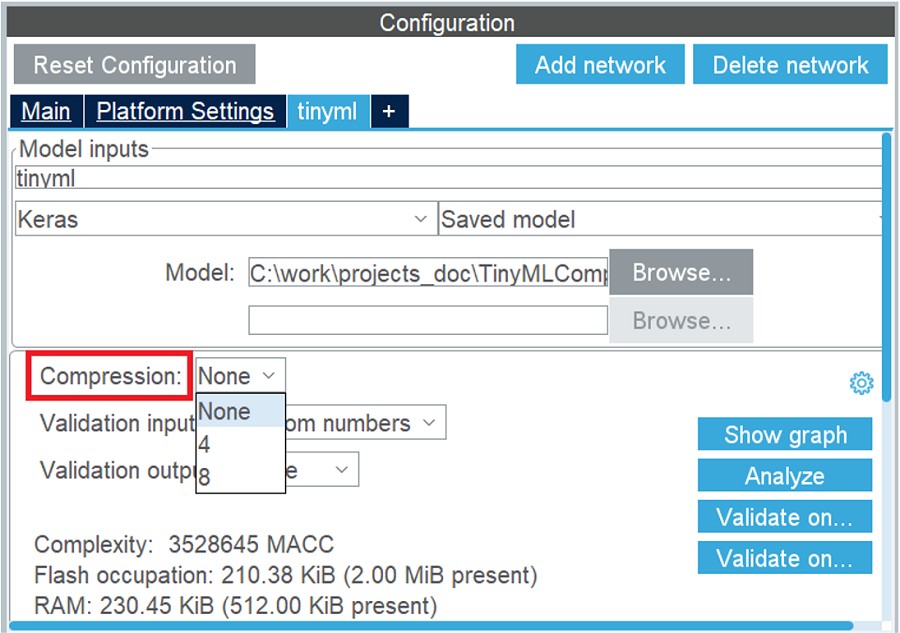Collapse the Compression dropdown arrow

click(x=269, y=376)
